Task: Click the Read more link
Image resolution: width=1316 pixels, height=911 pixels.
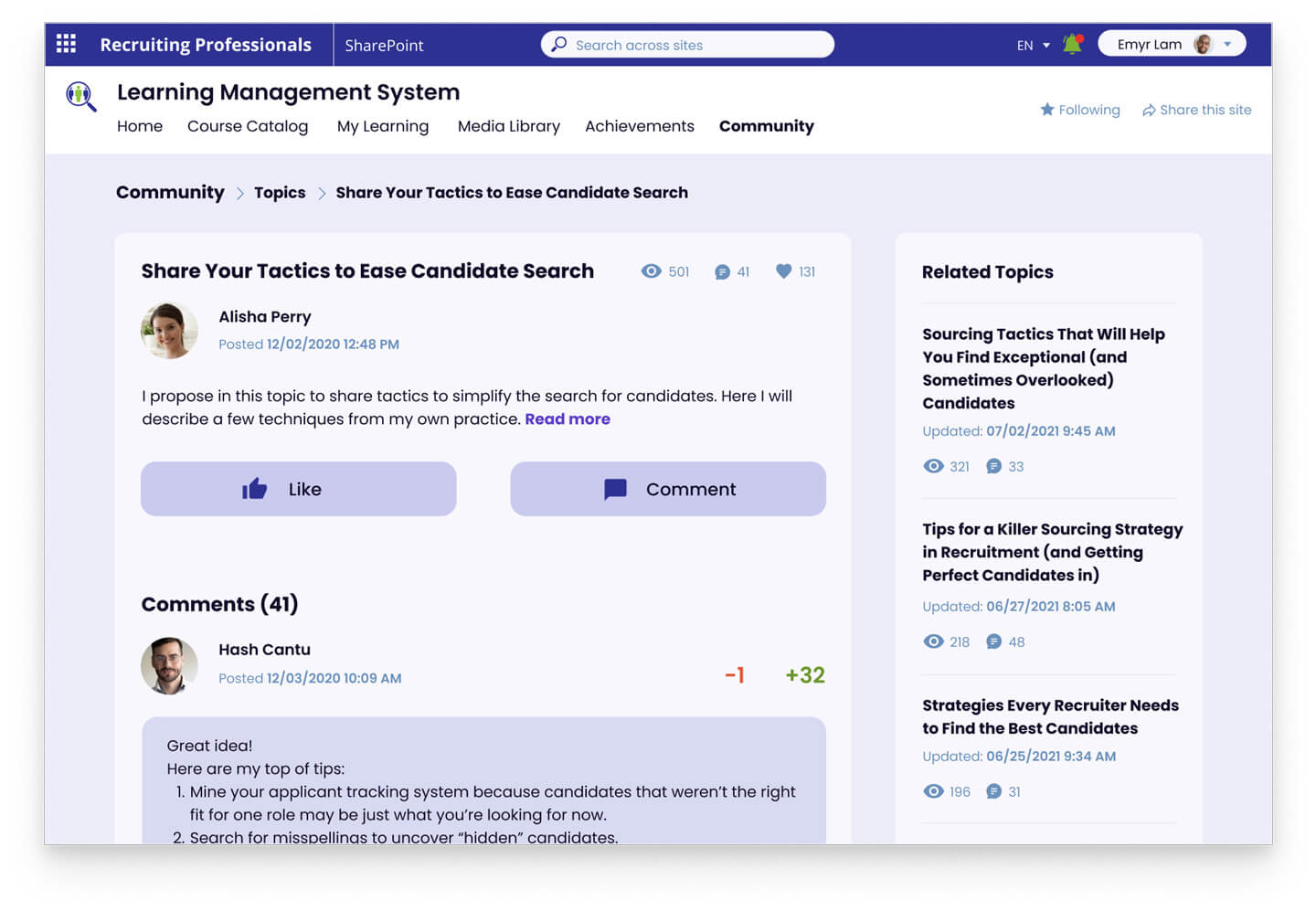Action: 567,419
